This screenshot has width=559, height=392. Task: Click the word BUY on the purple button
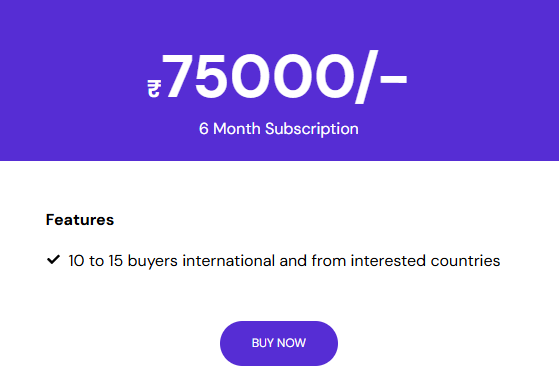(263, 343)
